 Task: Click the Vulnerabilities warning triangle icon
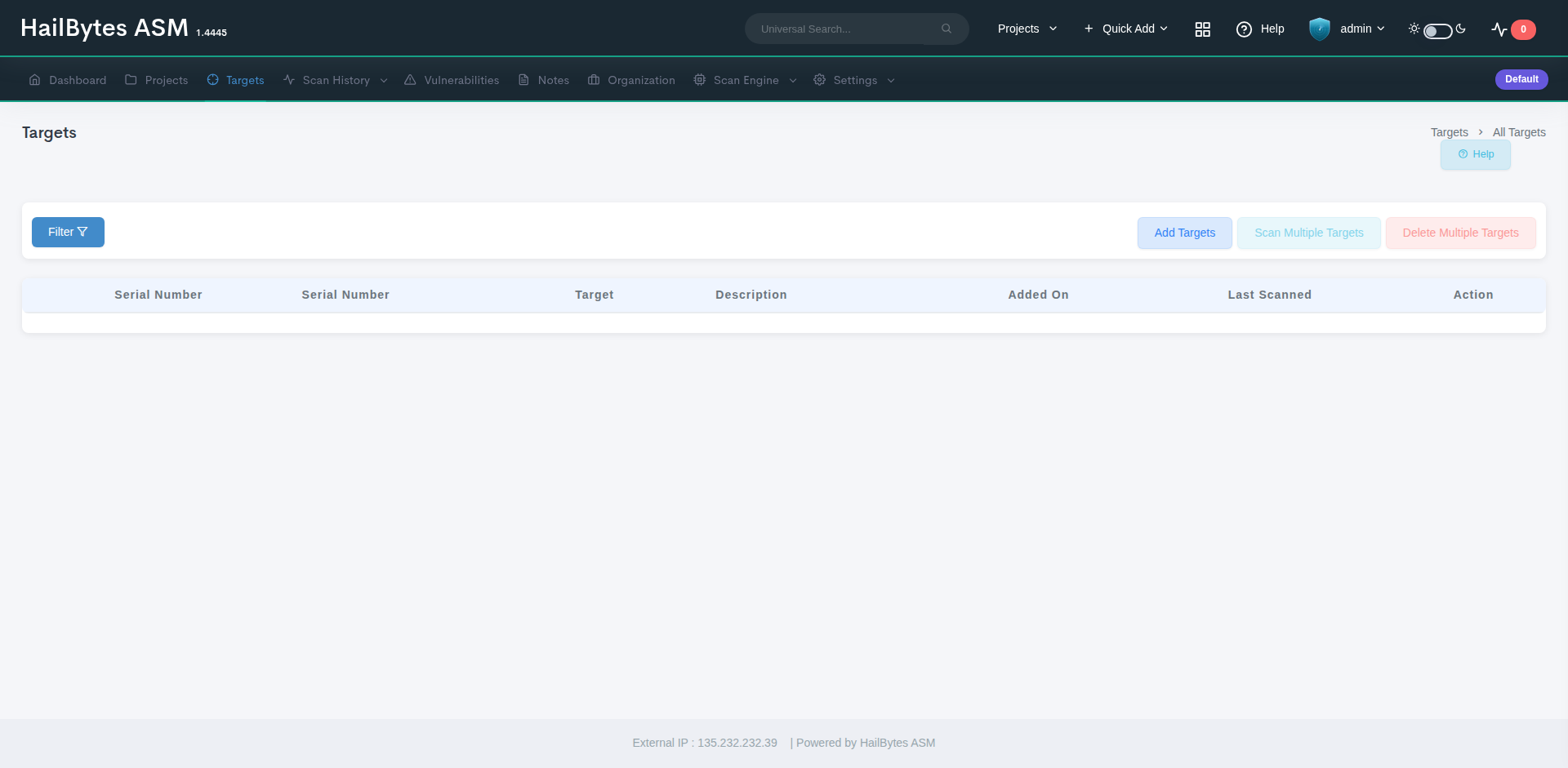pos(410,80)
